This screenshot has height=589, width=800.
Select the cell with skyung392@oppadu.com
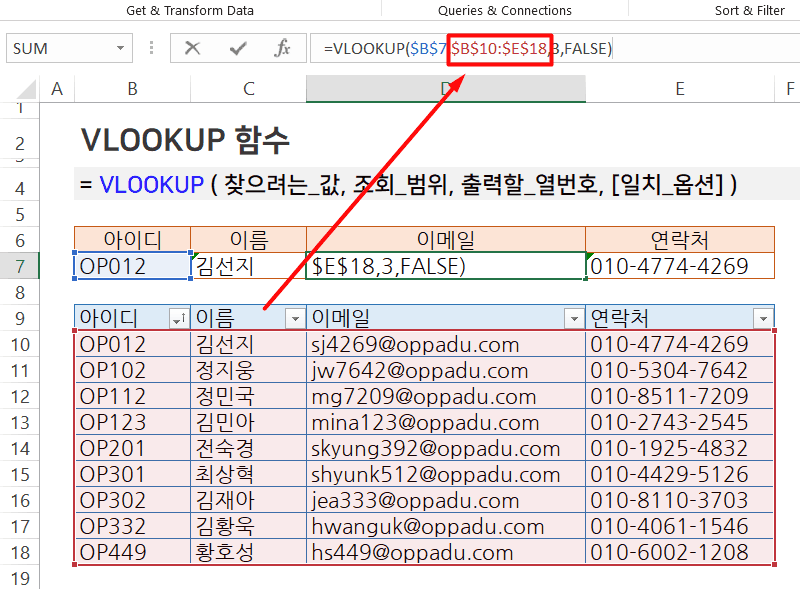click(446, 449)
